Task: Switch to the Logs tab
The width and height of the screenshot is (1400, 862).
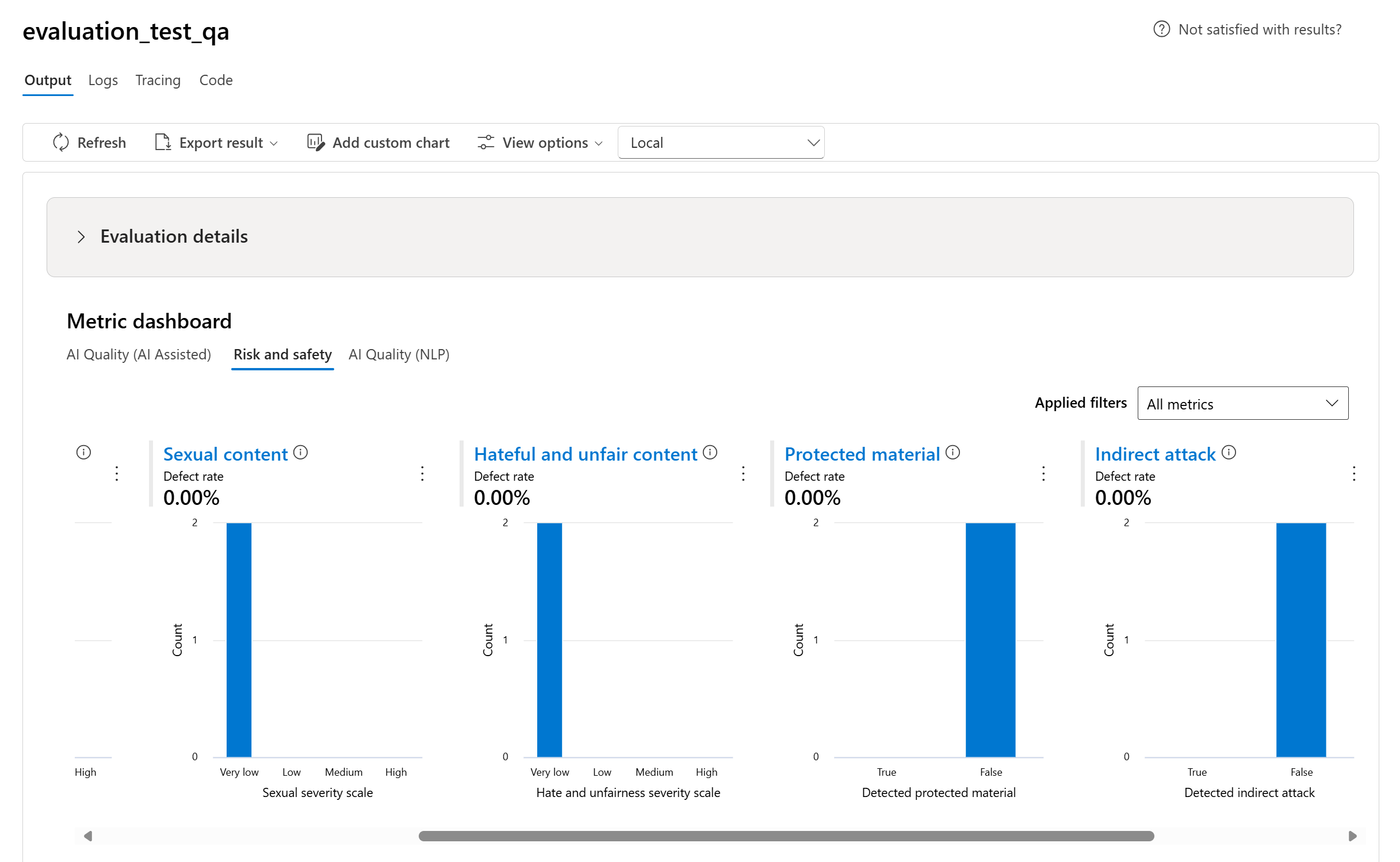Action: [103, 81]
